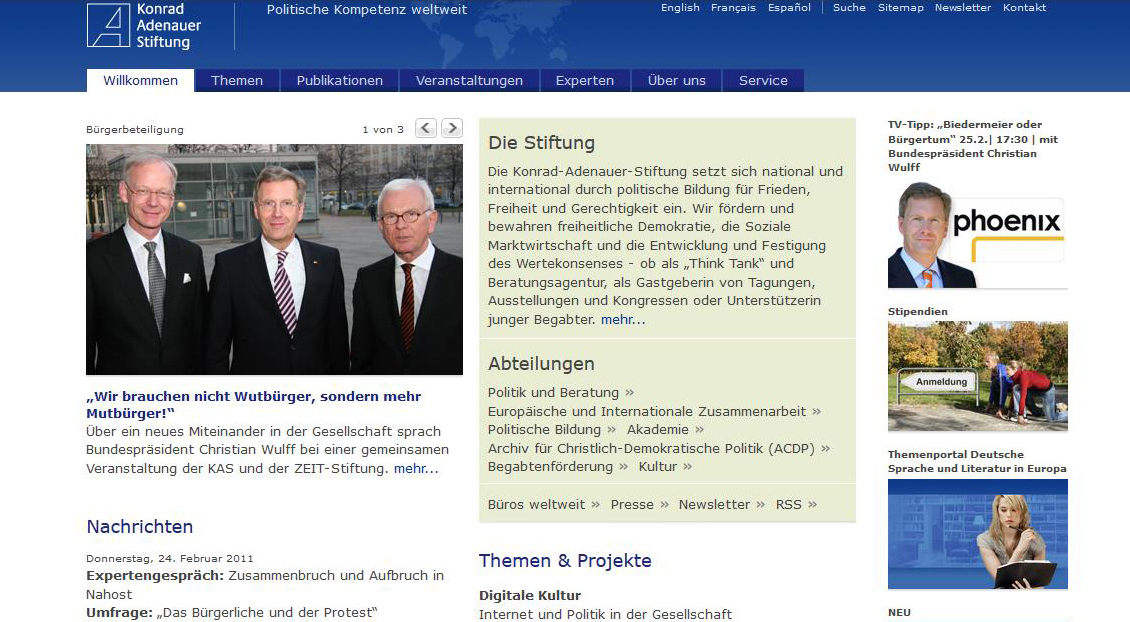
Task: Open Büros weltweit link
Action: pyautogui.click(x=536, y=505)
